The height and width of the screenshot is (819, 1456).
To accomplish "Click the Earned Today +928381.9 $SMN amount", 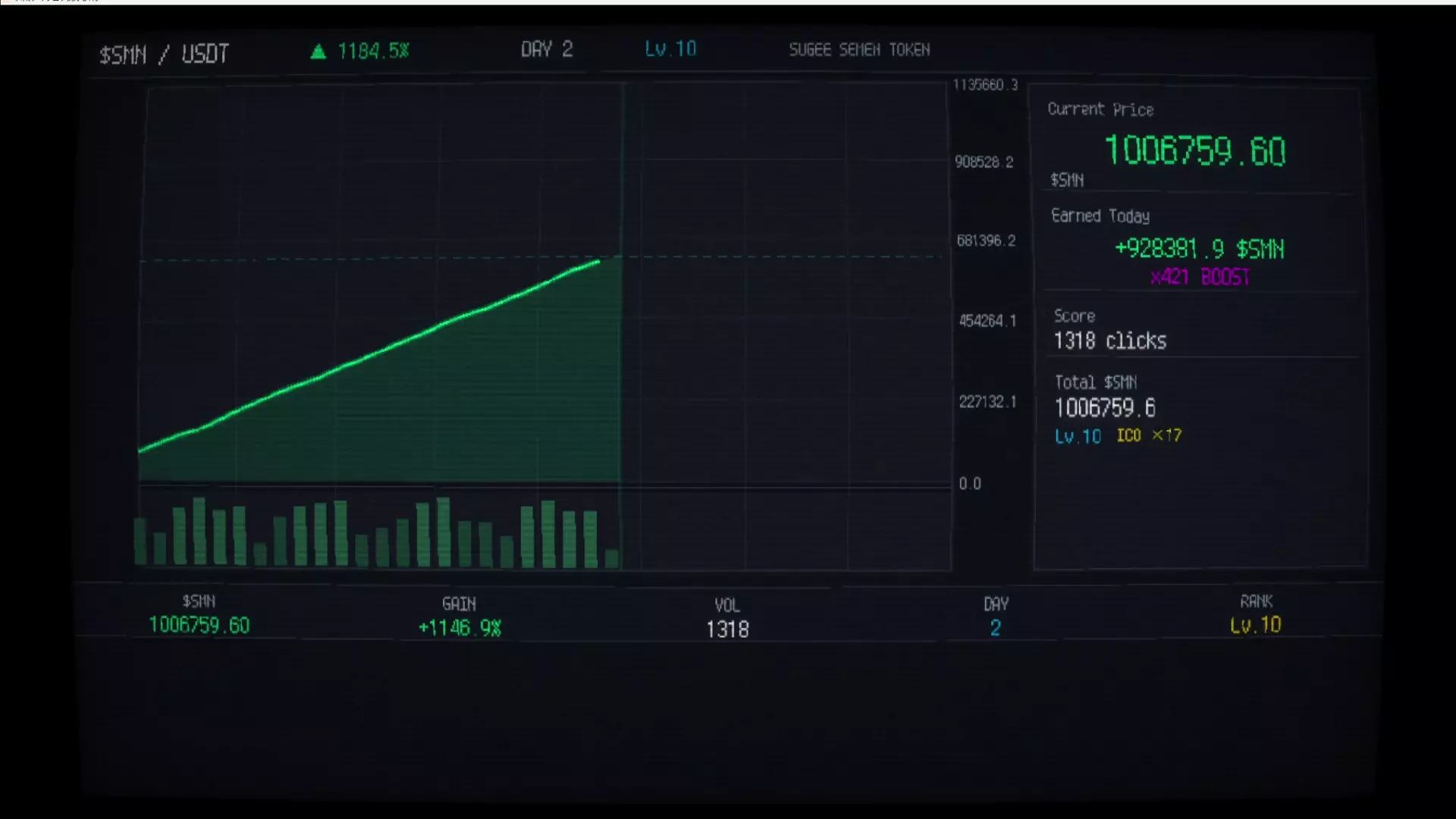I will click(x=1199, y=249).
